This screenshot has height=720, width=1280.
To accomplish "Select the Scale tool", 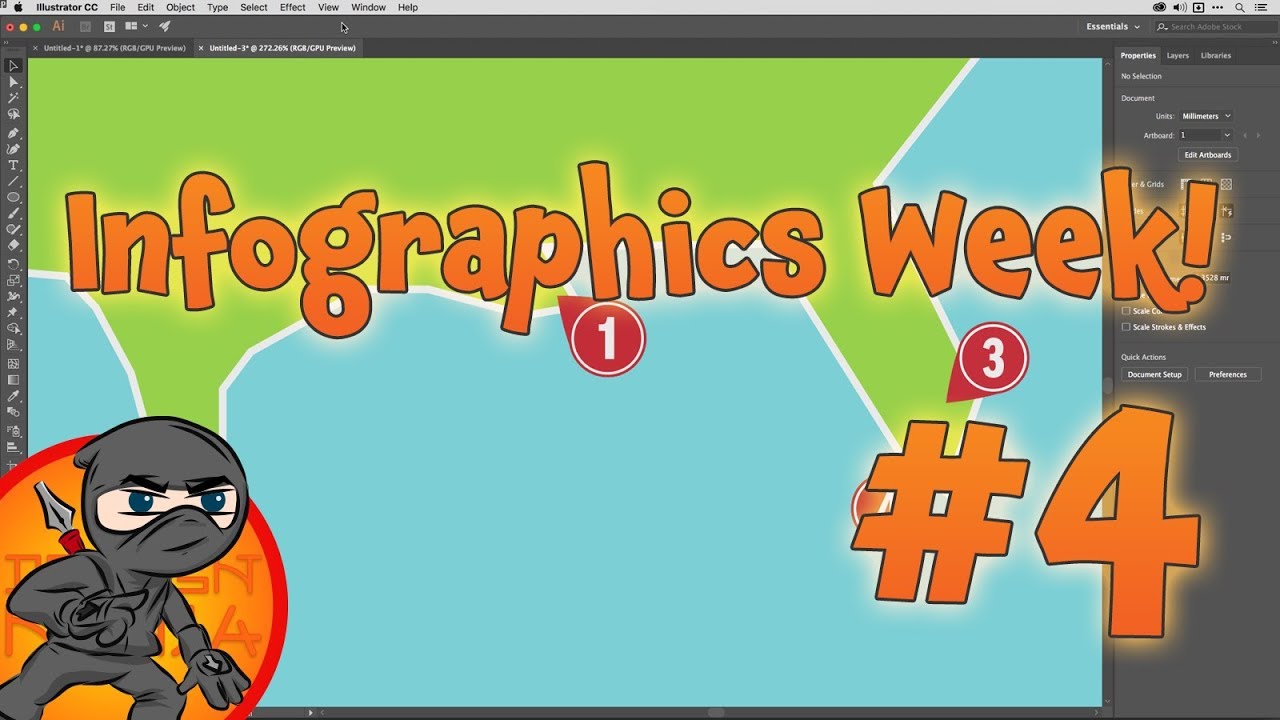I will point(13,281).
